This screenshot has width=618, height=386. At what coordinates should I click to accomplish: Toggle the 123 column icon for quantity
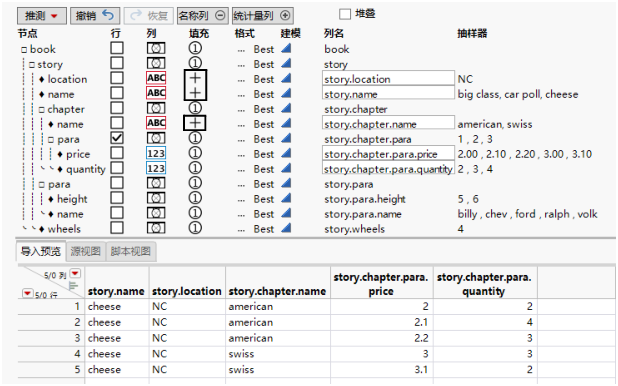(x=156, y=169)
